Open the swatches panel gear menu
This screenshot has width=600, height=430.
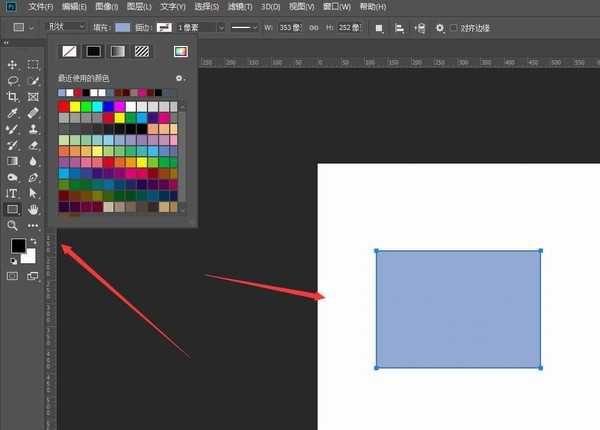(180, 77)
